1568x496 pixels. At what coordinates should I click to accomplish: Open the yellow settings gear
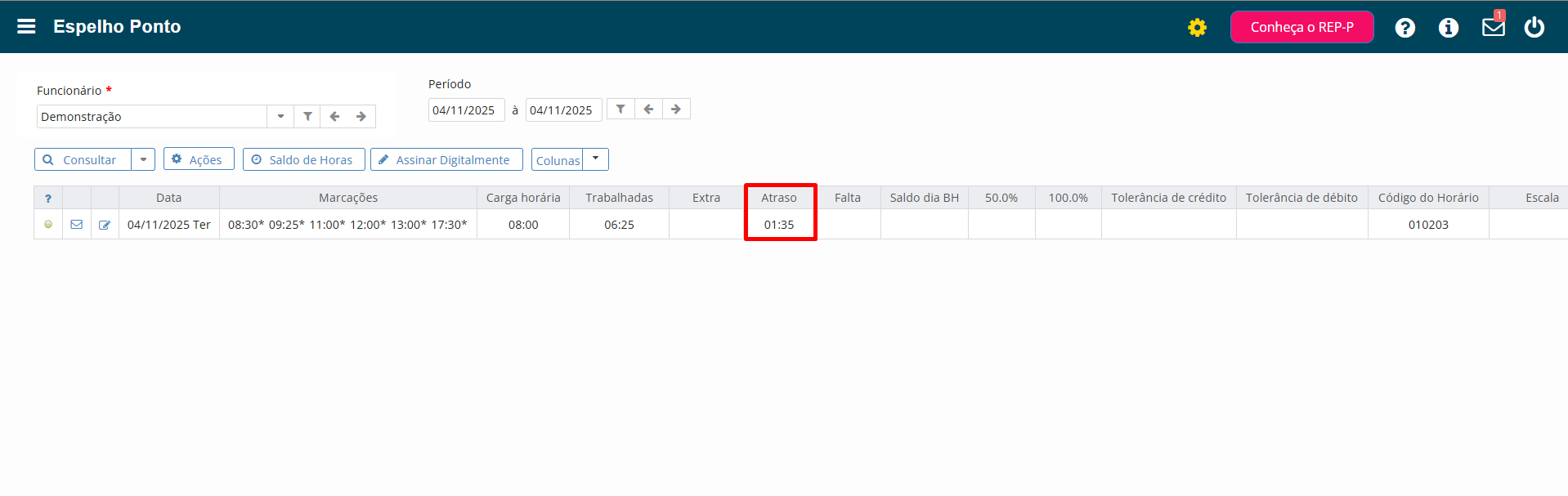1197,28
